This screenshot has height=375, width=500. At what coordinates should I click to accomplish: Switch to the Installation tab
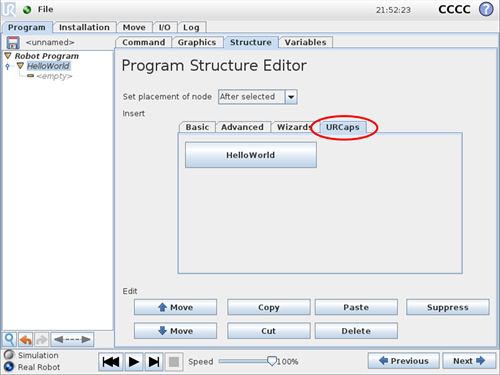(84, 27)
